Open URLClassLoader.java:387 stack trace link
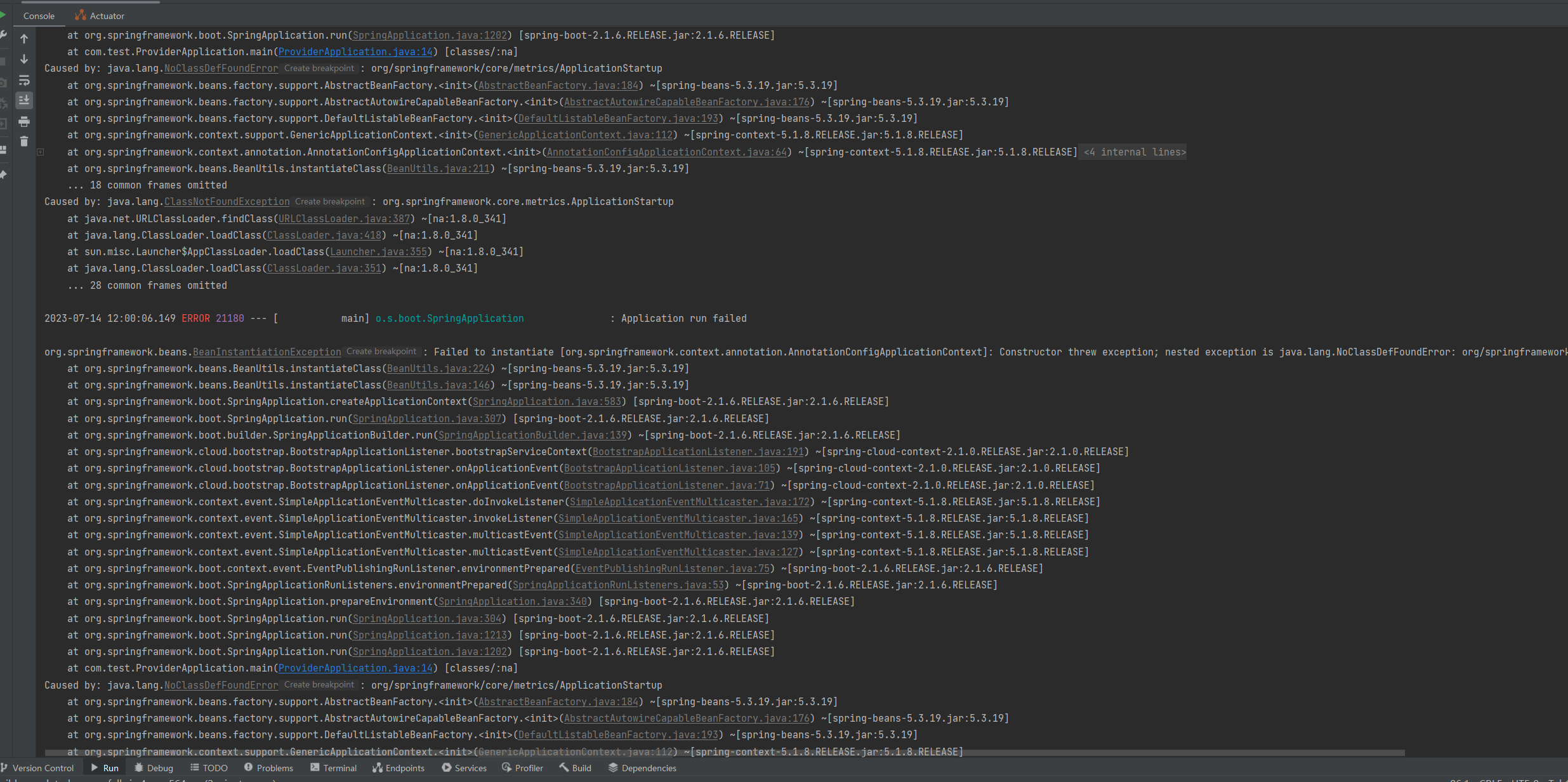 pyautogui.click(x=345, y=218)
